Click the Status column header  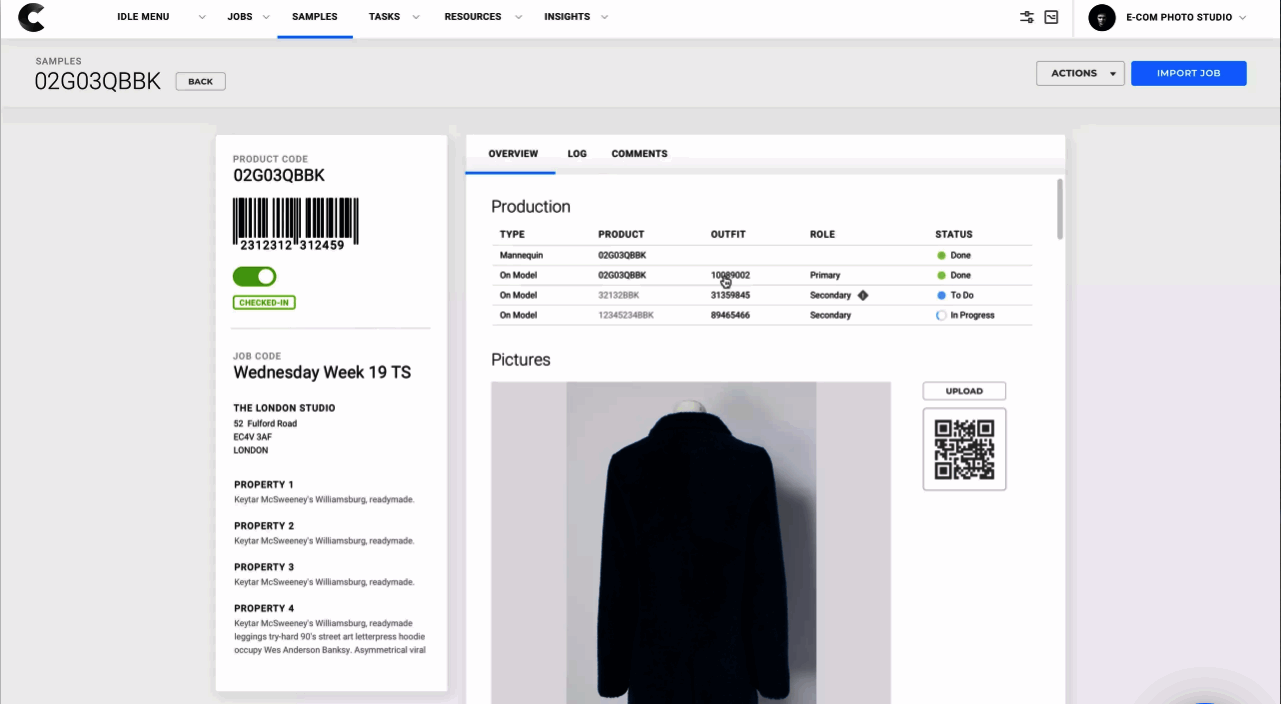pos(954,234)
